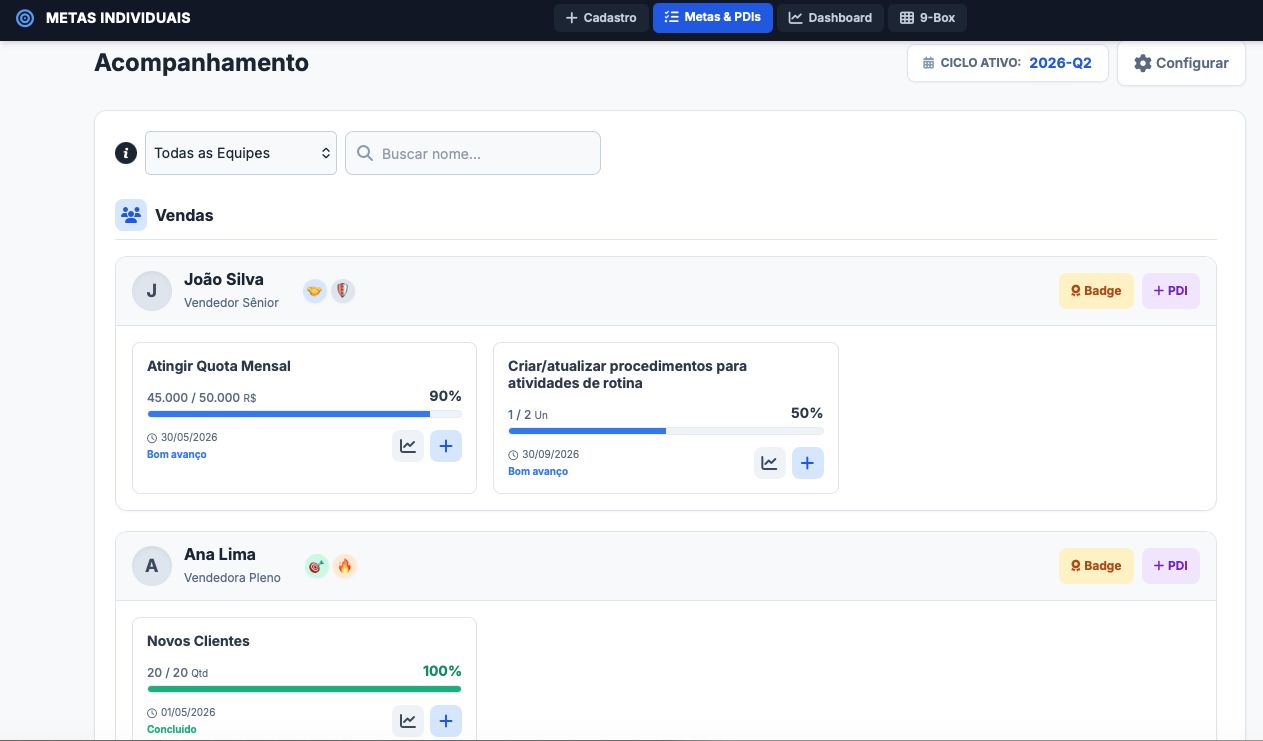
Task: Click the 30/09/2026 deadline date
Action: pyautogui.click(x=550, y=455)
